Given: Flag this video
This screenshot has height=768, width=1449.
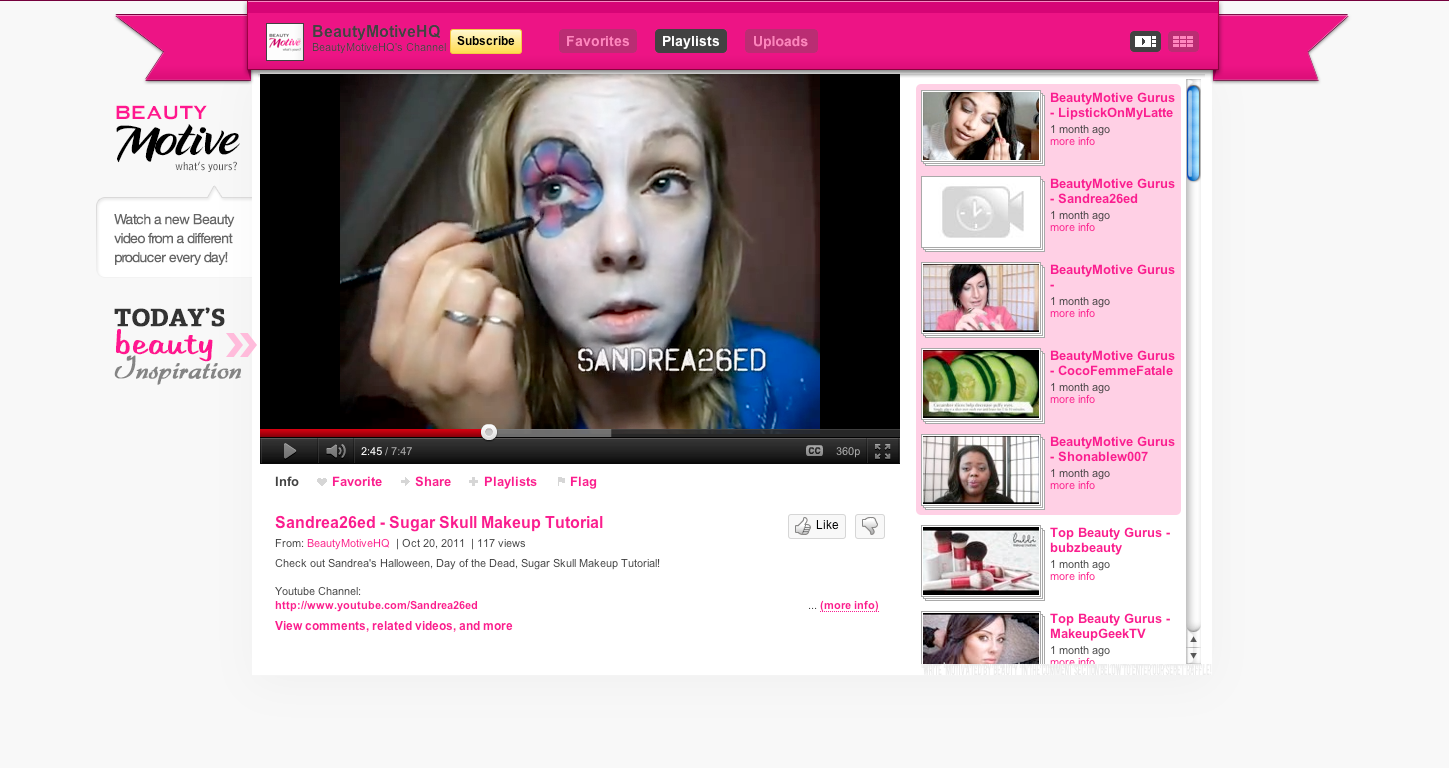Looking at the screenshot, I should pos(577,482).
